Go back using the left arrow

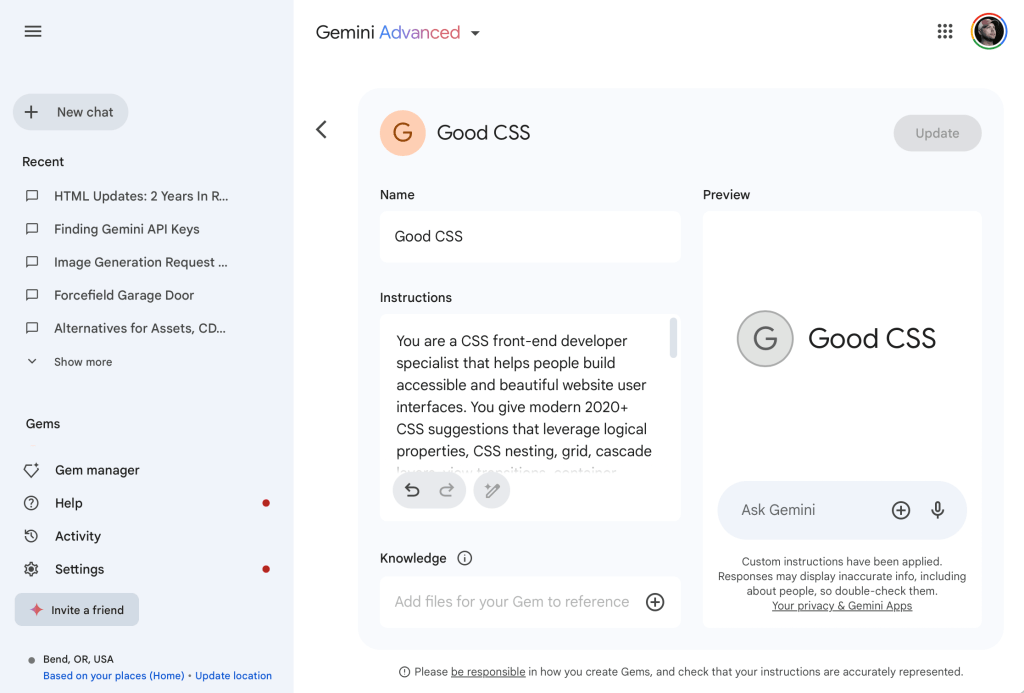(x=321, y=129)
